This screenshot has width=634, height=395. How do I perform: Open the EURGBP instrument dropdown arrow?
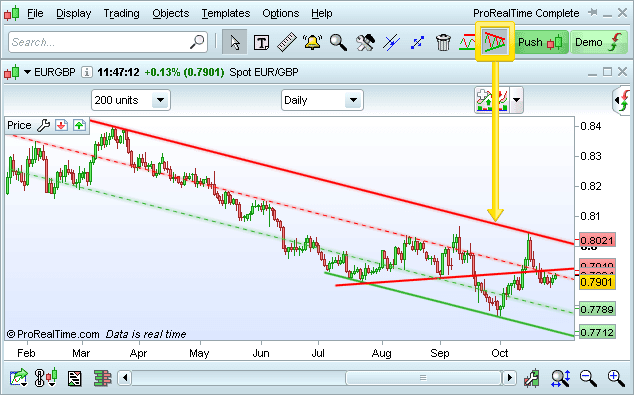pyautogui.click(x=27, y=72)
